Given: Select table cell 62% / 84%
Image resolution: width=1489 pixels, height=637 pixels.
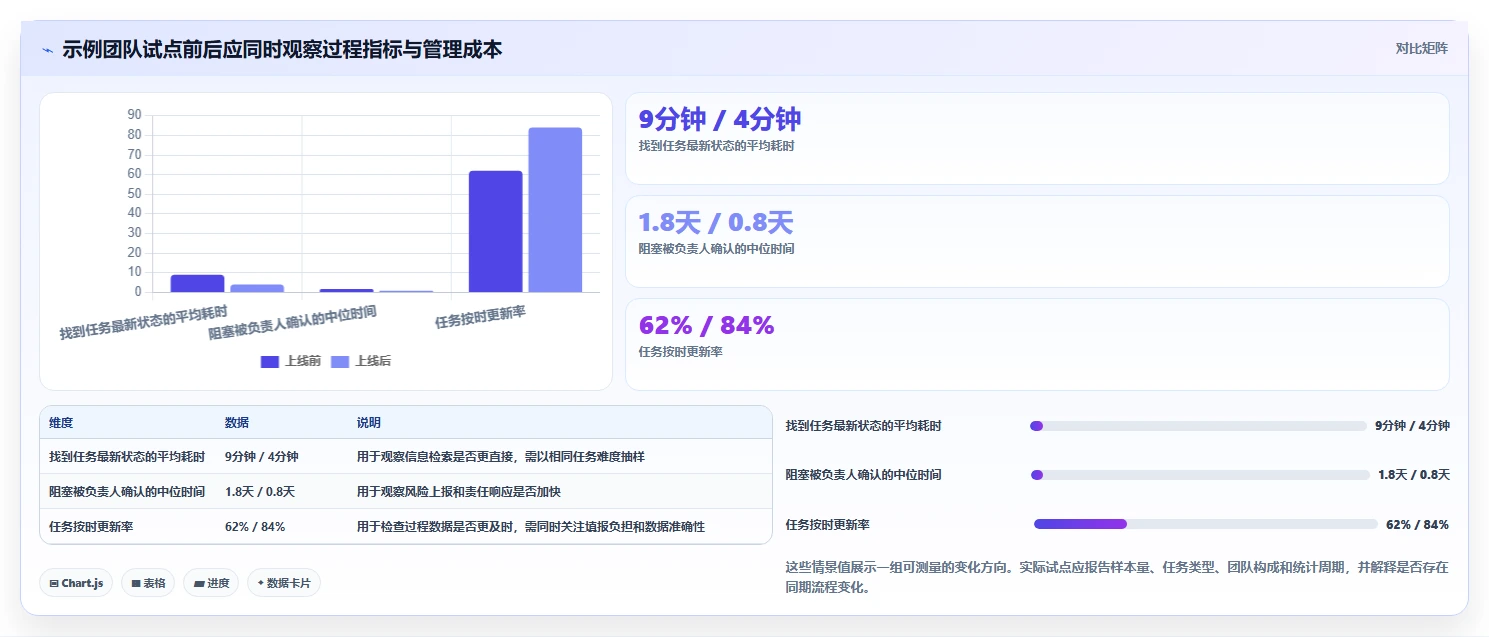Looking at the screenshot, I should click(x=255, y=526).
